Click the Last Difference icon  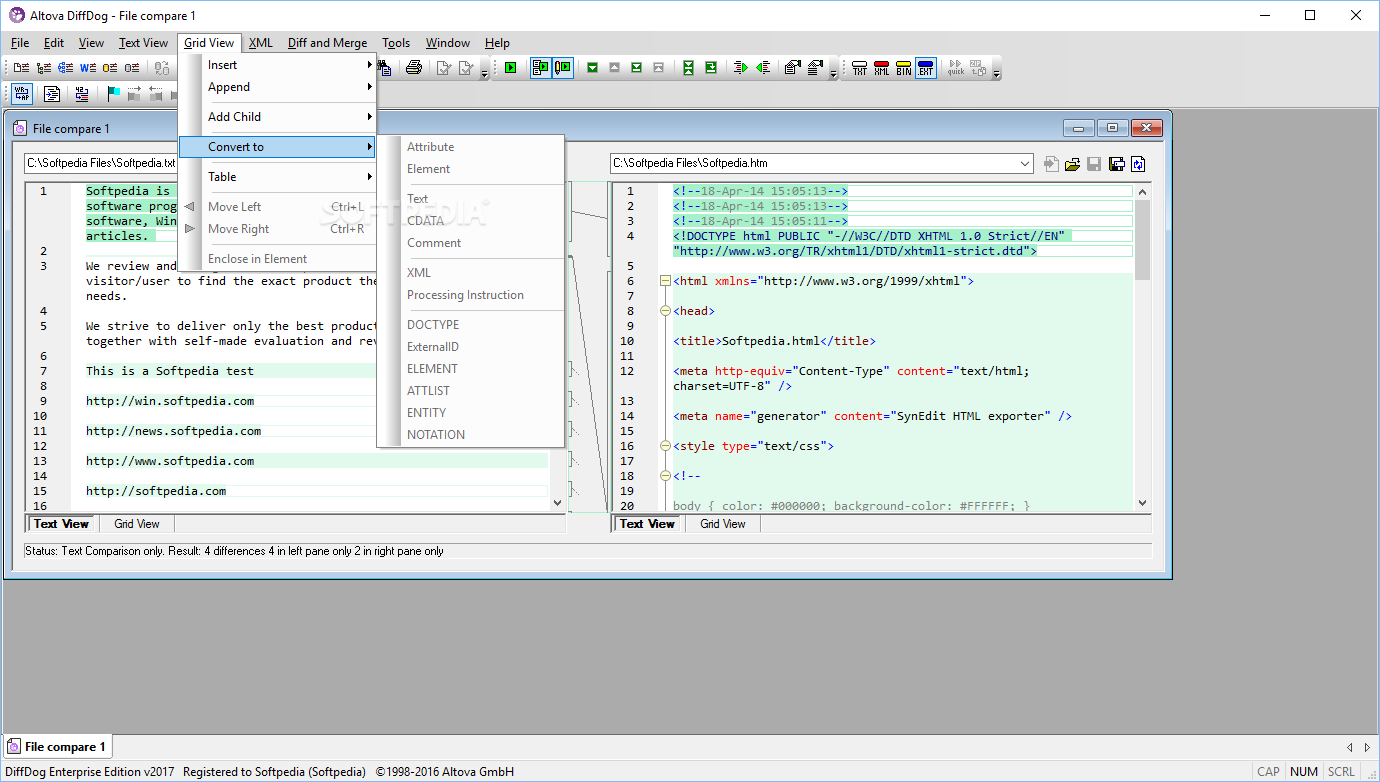[636, 68]
